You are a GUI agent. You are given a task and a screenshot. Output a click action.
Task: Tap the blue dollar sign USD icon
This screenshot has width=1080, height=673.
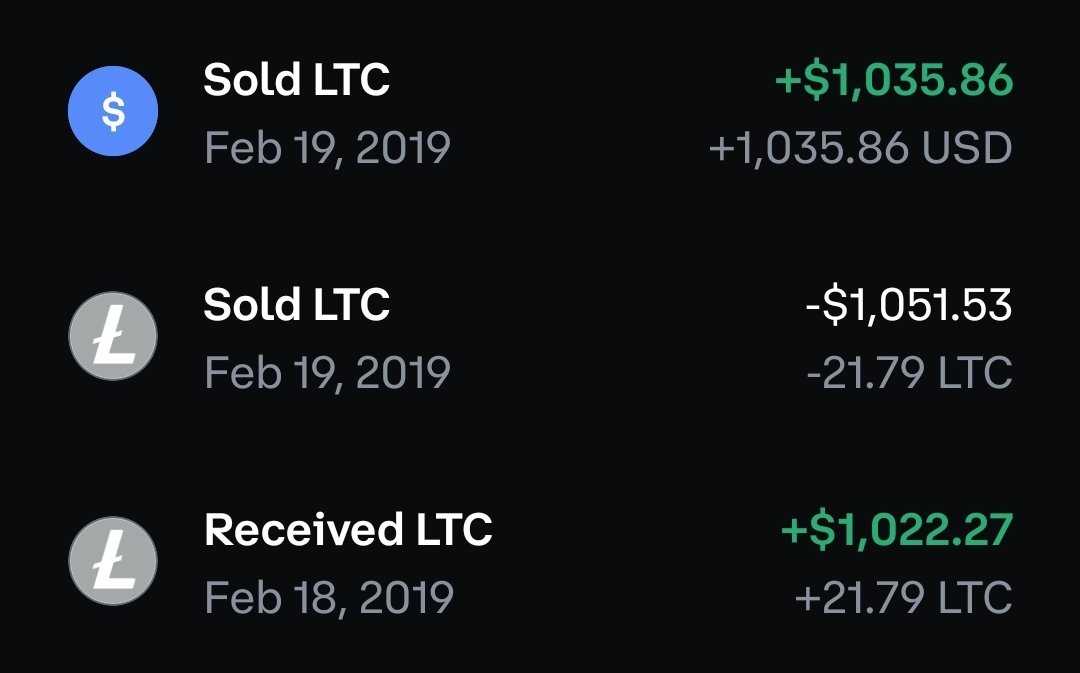(x=113, y=111)
